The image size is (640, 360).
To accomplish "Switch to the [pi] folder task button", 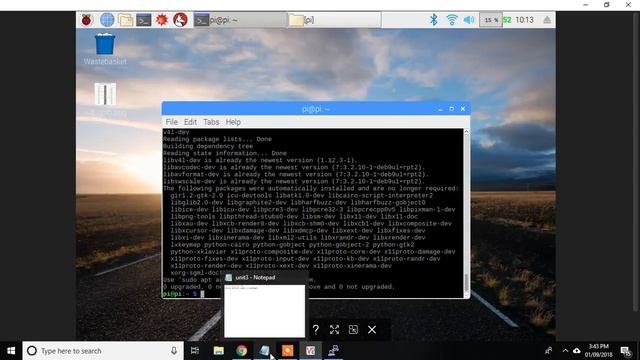I will [x=334, y=20].
